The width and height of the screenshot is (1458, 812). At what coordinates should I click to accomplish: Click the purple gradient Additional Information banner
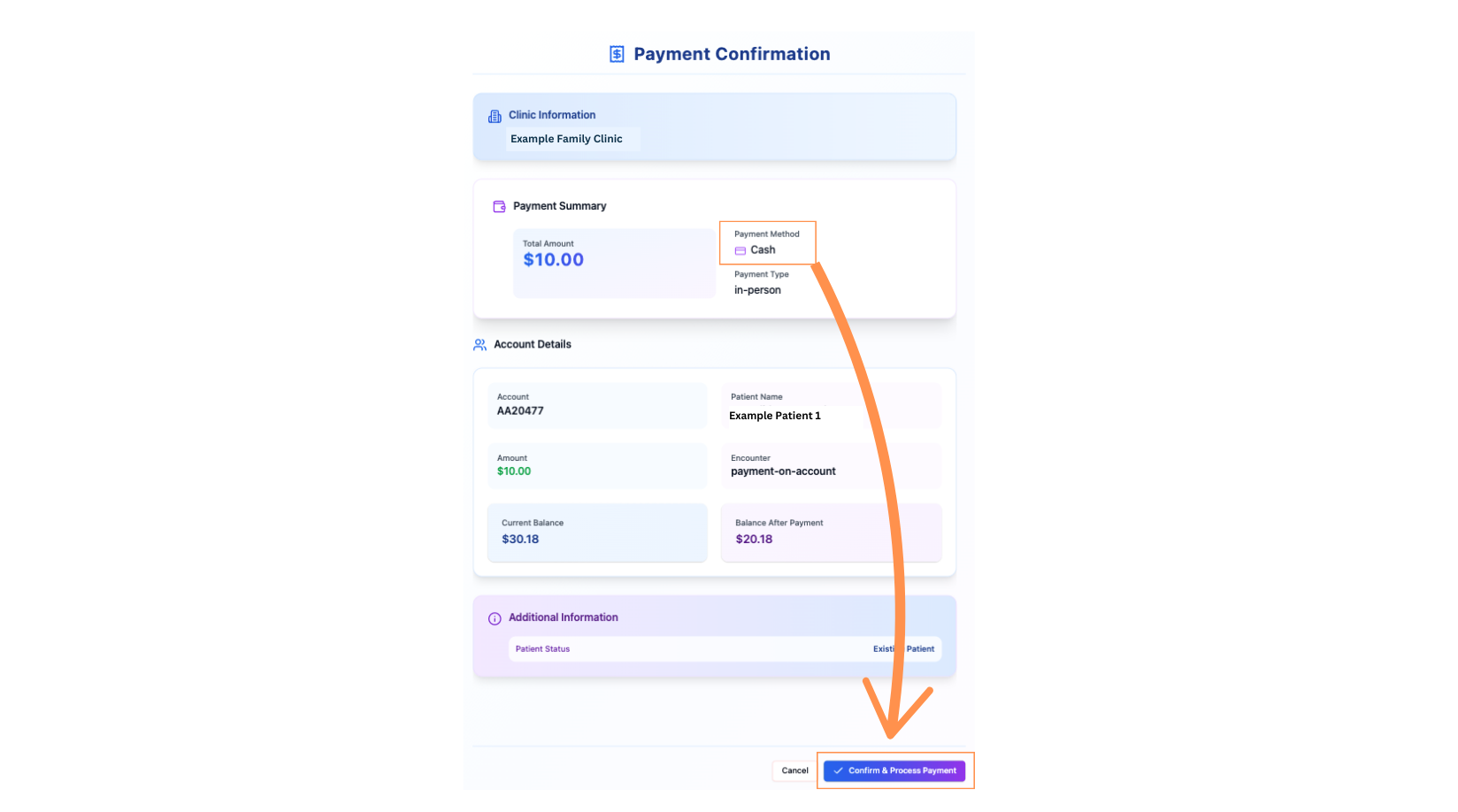714,636
